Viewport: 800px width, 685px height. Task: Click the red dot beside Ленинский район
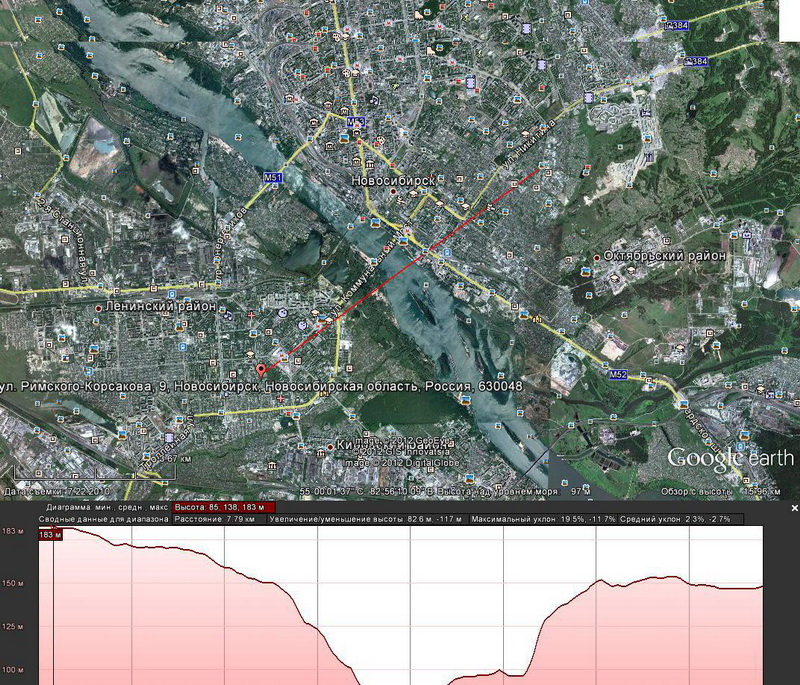[x=98, y=308]
